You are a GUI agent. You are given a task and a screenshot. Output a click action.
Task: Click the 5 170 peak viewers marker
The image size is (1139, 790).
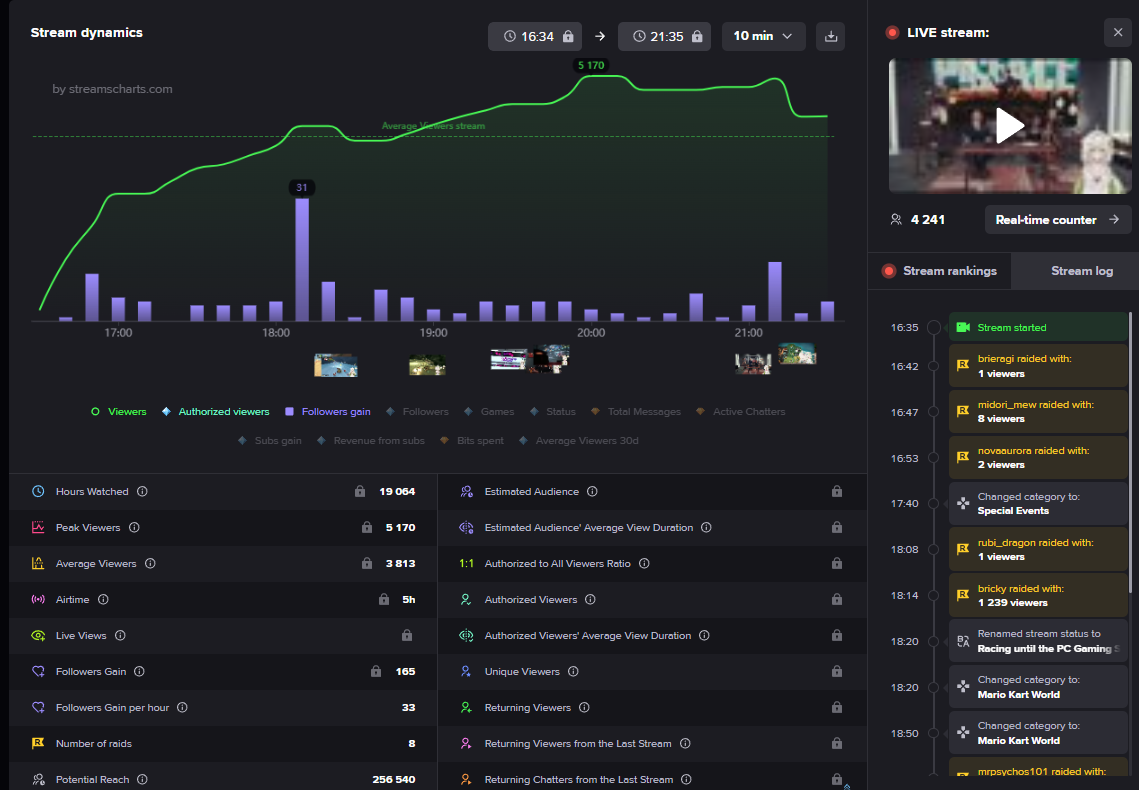click(x=591, y=65)
